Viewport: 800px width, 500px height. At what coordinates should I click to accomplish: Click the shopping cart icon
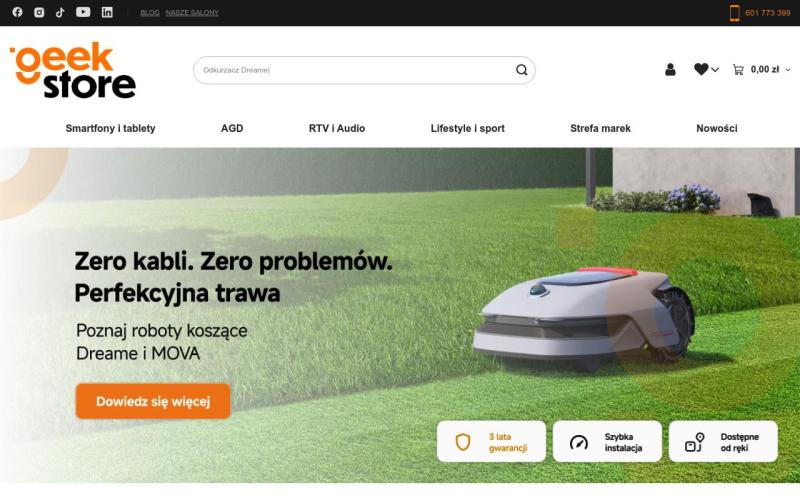738,69
